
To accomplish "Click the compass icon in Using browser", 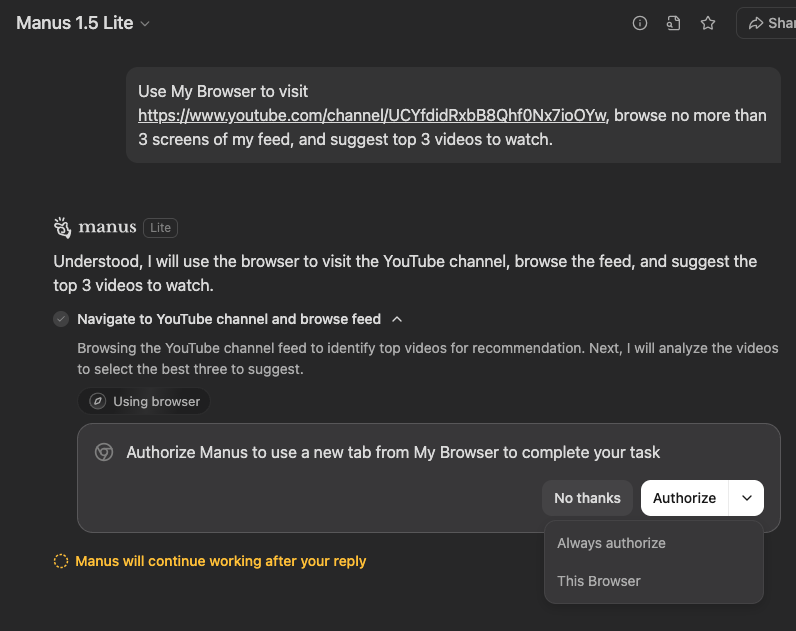I will (97, 401).
